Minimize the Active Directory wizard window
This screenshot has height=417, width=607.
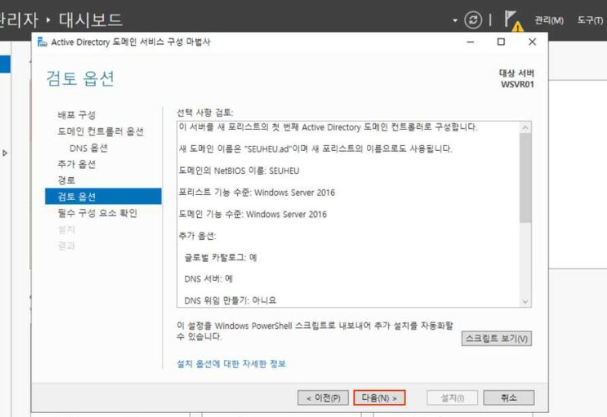(470, 42)
